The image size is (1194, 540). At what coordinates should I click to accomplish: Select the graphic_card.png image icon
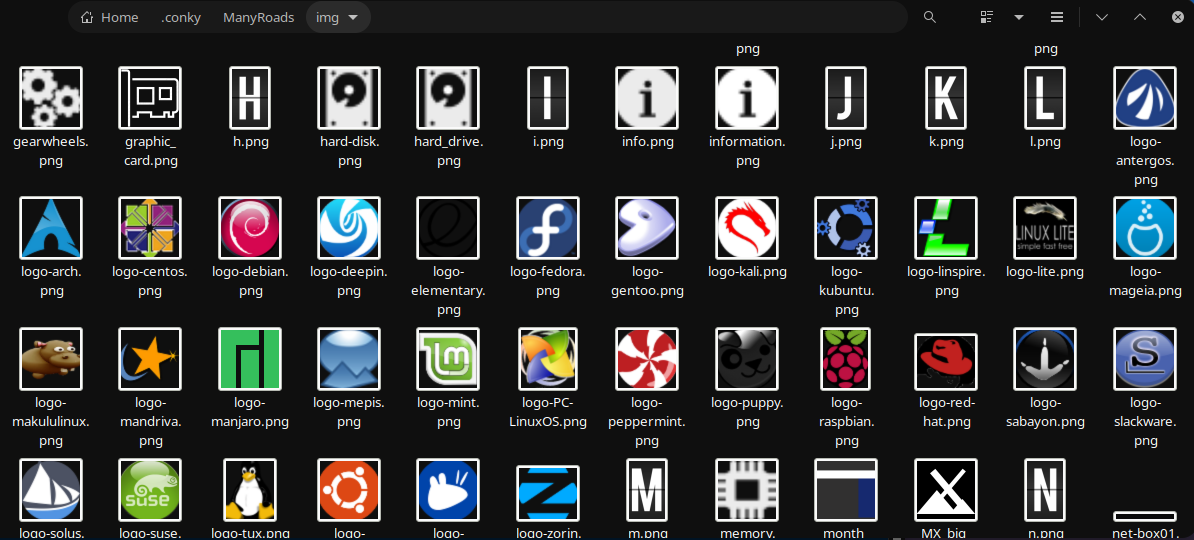click(150, 97)
